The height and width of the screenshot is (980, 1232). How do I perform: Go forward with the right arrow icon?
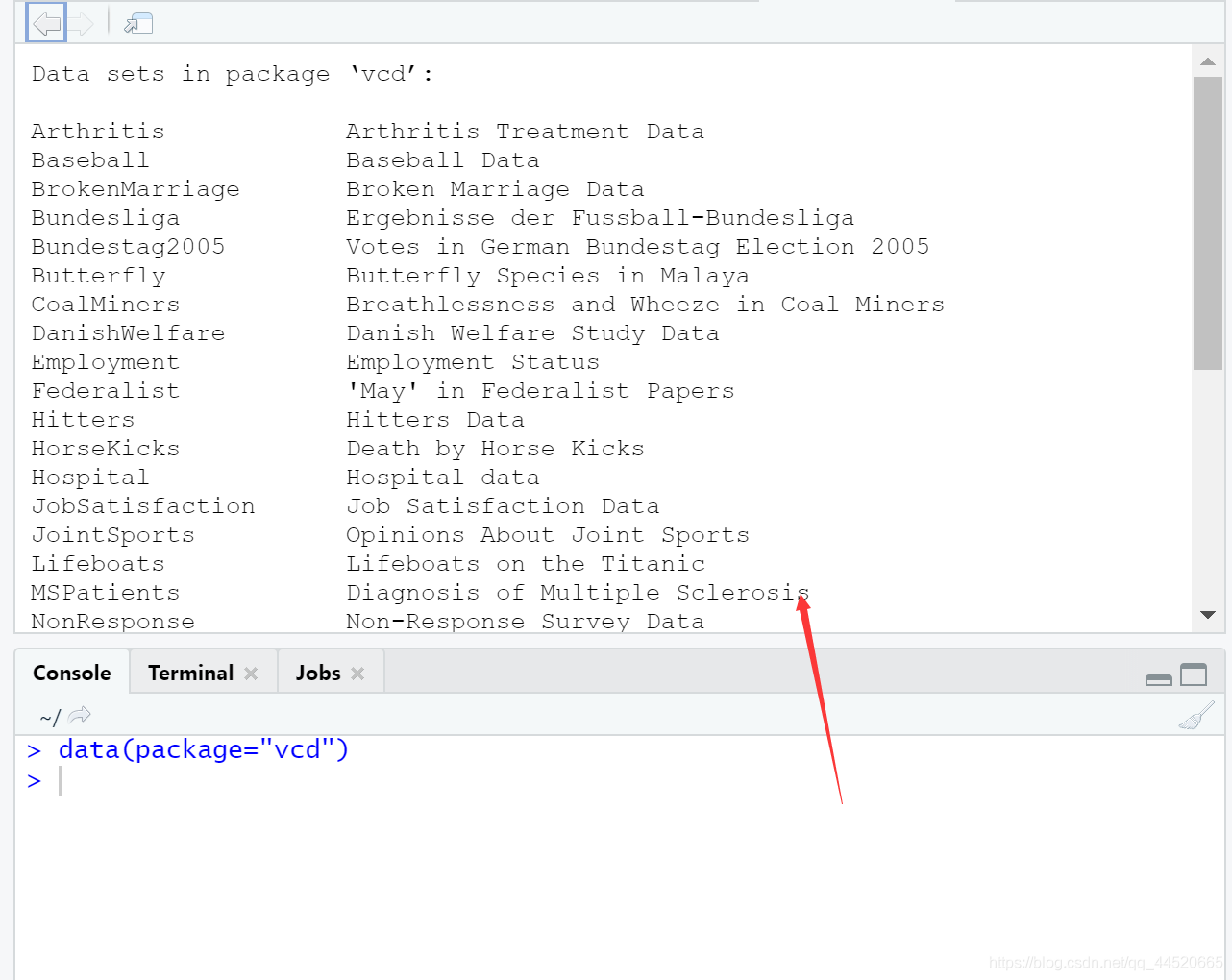point(81,23)
